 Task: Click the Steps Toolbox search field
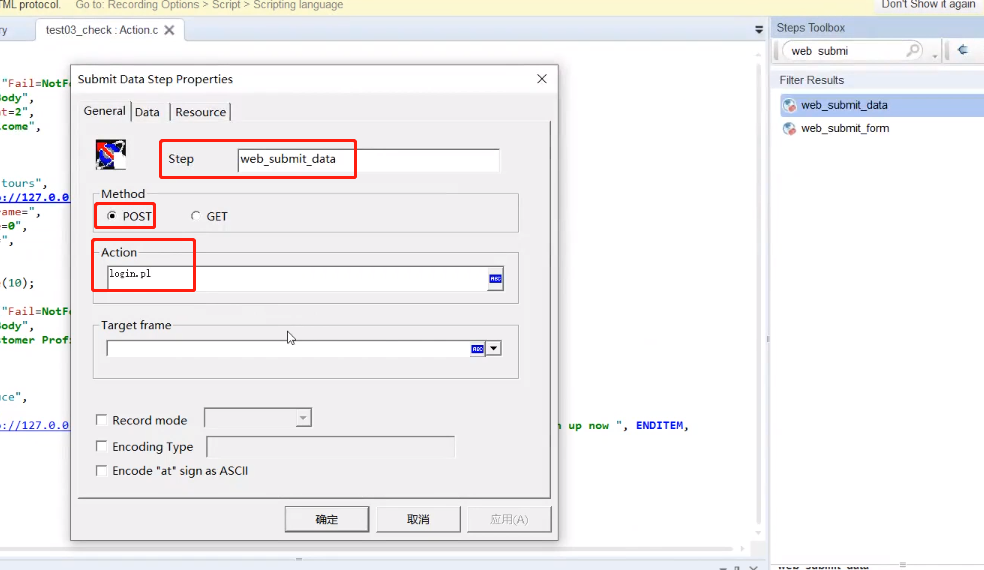coord(847,51)
